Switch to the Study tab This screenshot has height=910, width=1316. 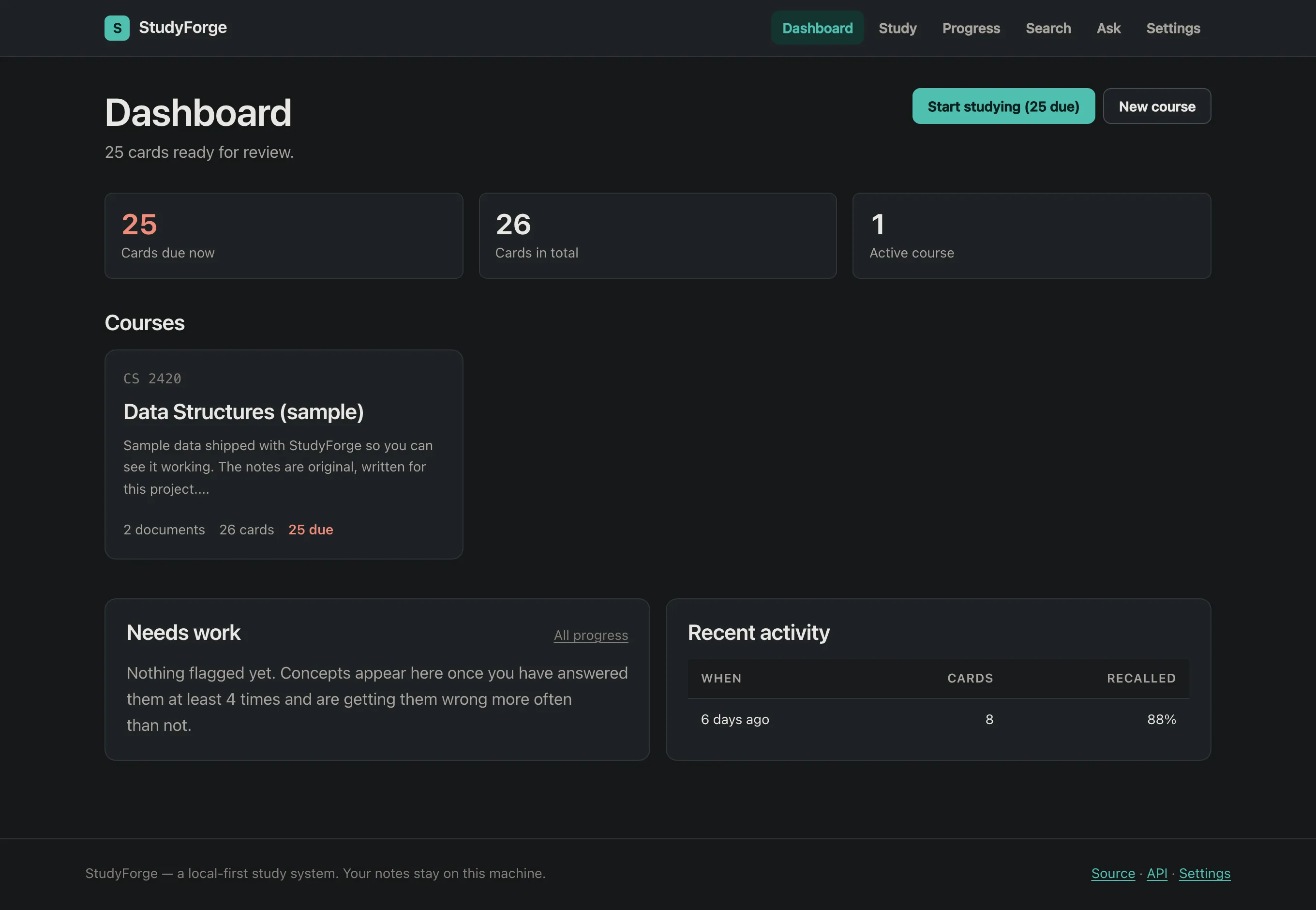click(897, 28)
